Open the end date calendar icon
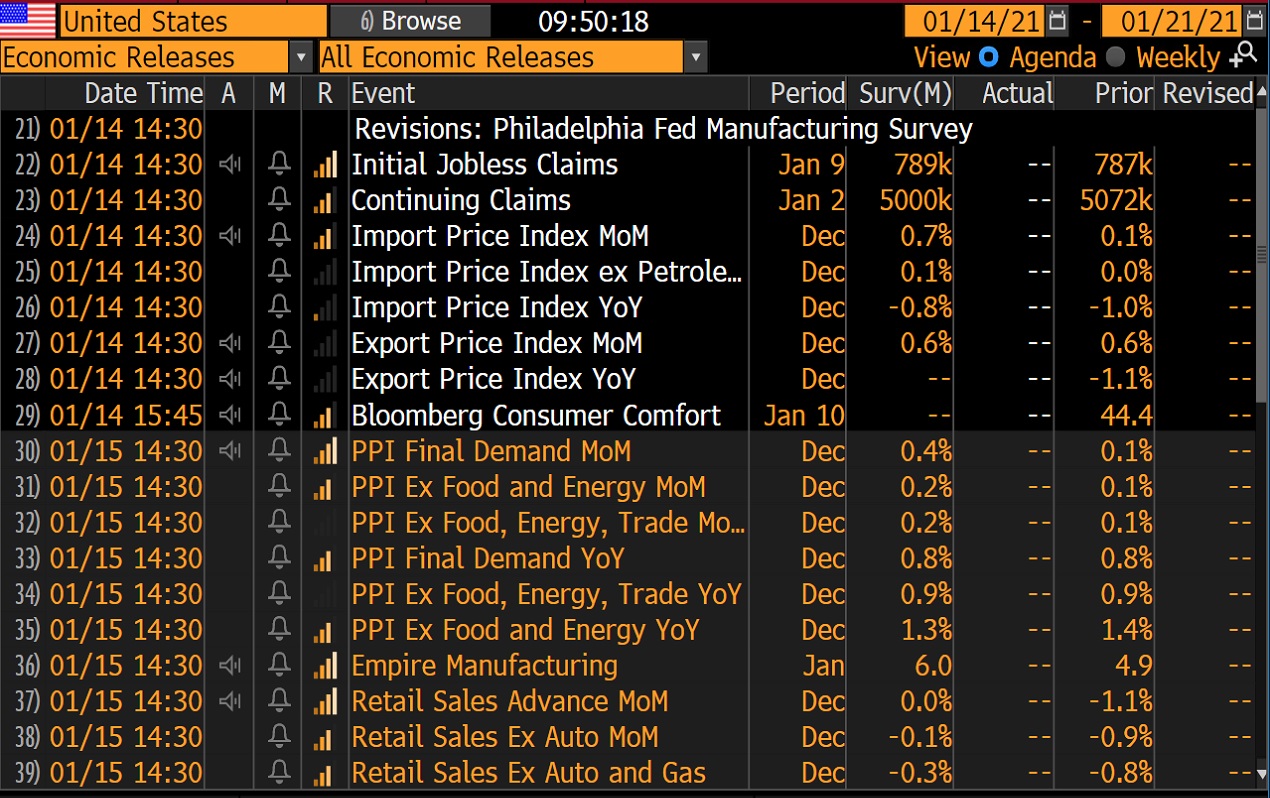Viewport: 1270px width, 798px height. click(1256, 21)
